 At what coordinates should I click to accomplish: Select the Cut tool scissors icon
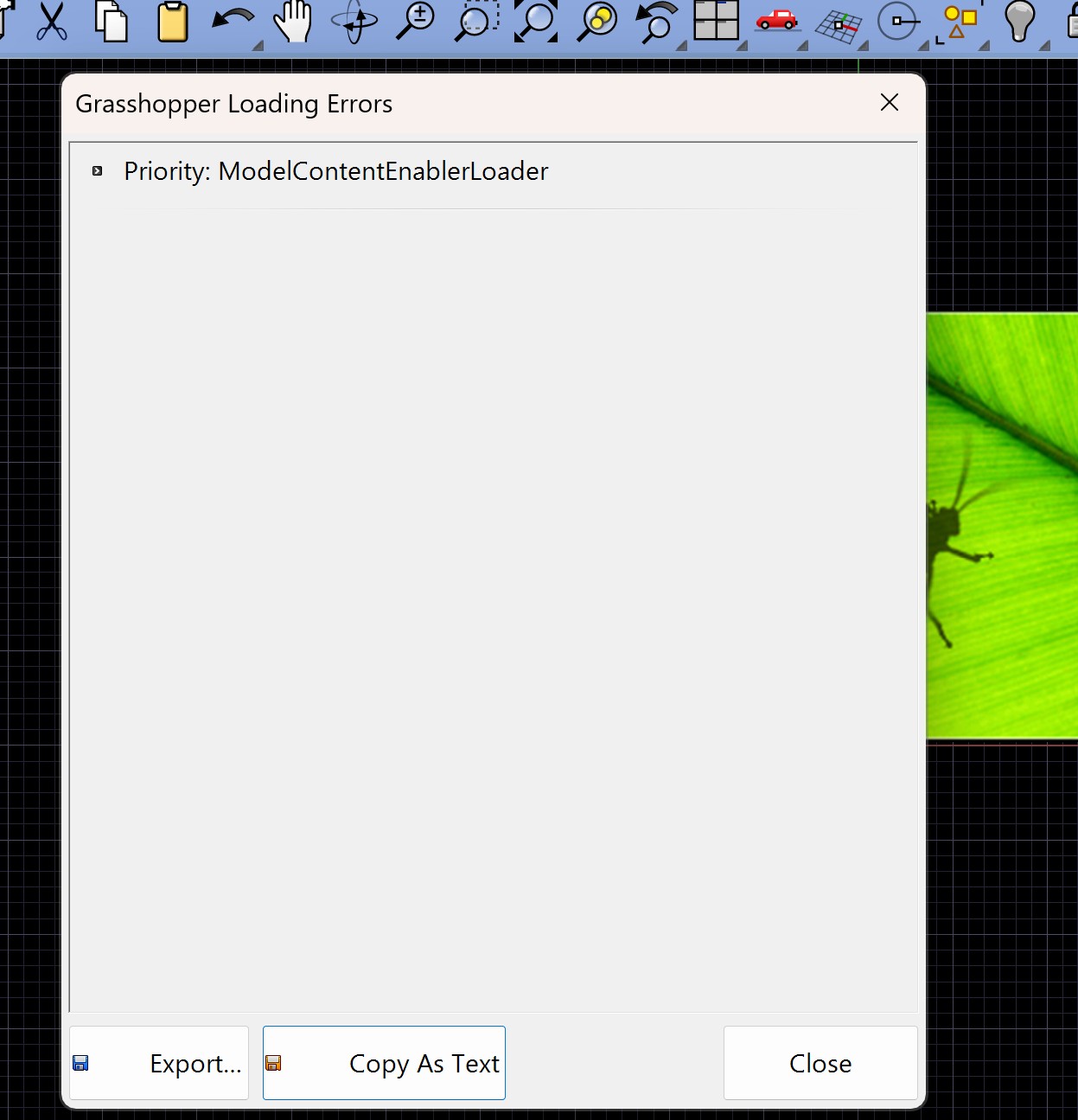click(x=52, y=22)
